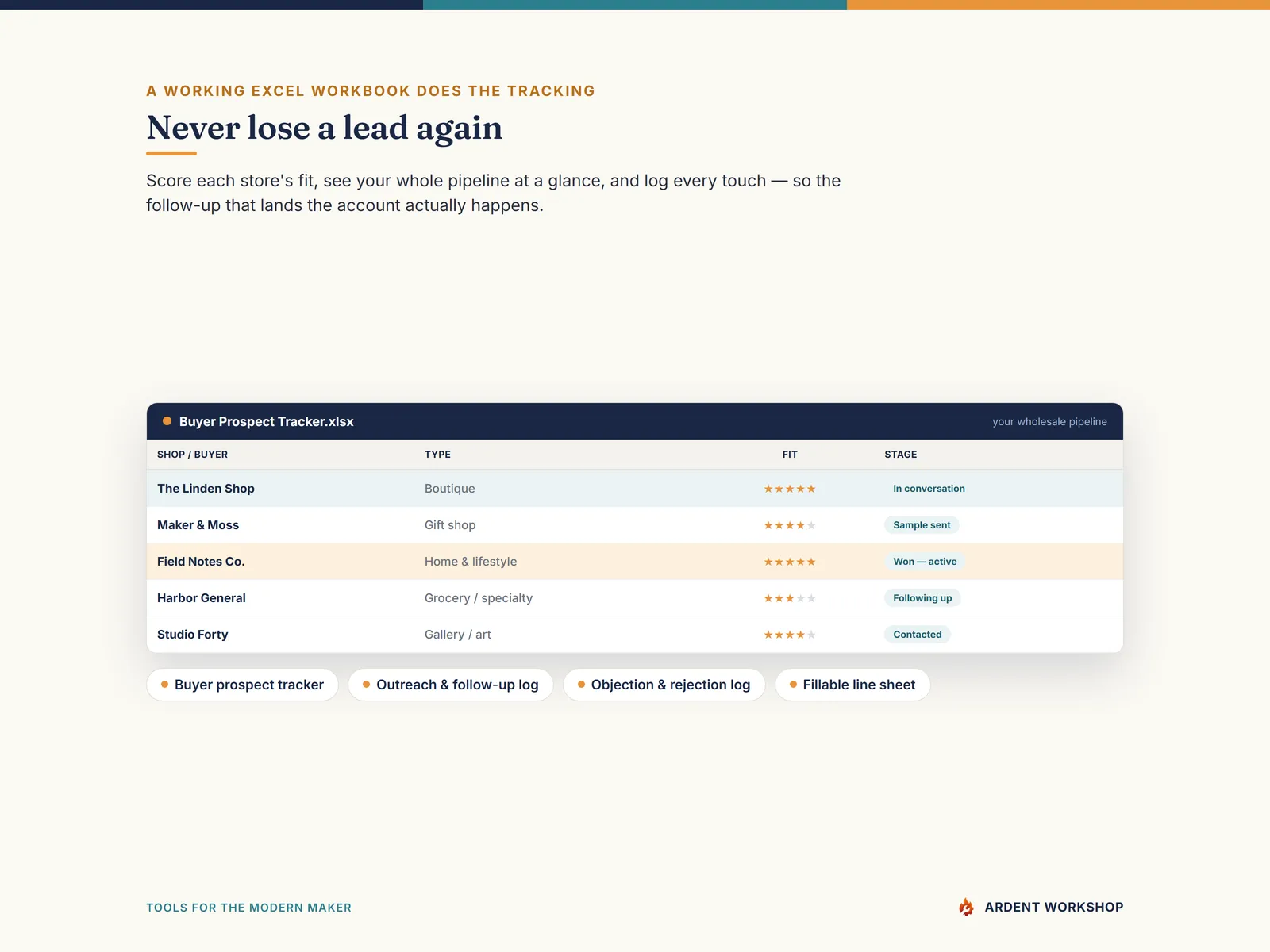Screen dimensions: 1270x952
Task: Click the Home & lifestyle type cell
Action: (x=471, y=562)
